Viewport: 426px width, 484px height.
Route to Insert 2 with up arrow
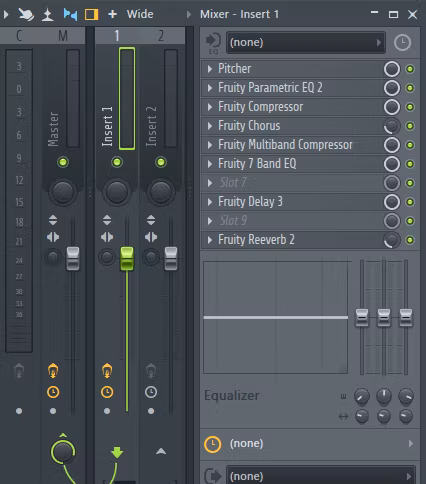[x=161, y=451]
